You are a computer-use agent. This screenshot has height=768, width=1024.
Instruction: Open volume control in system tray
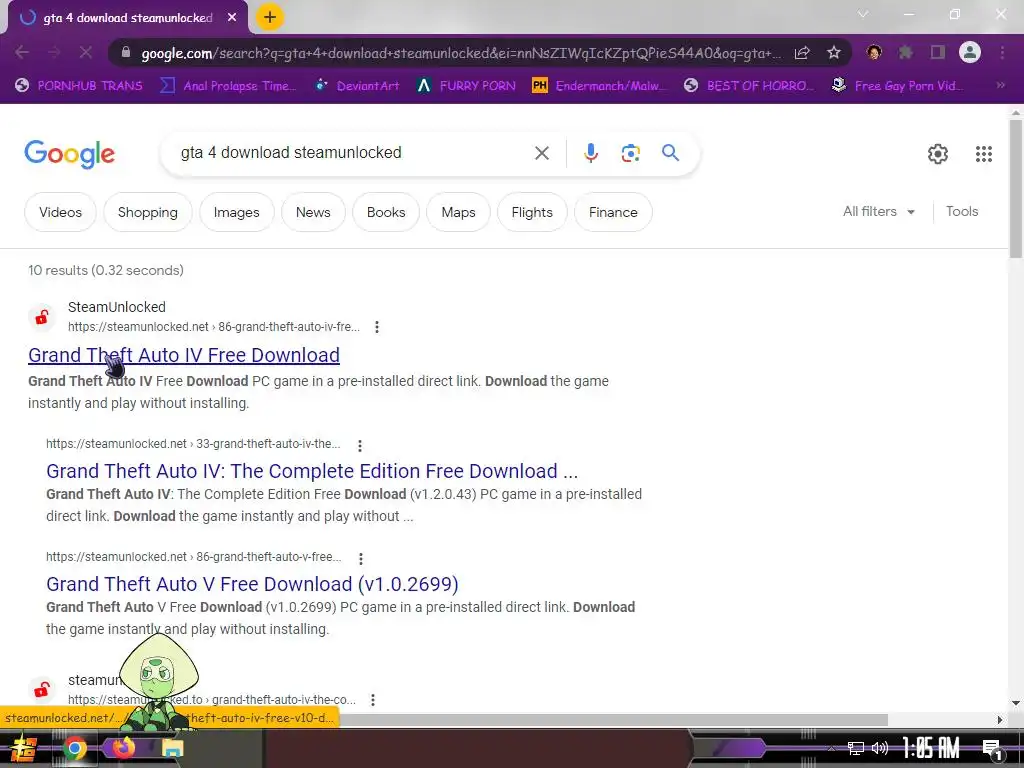coord(880,748)
